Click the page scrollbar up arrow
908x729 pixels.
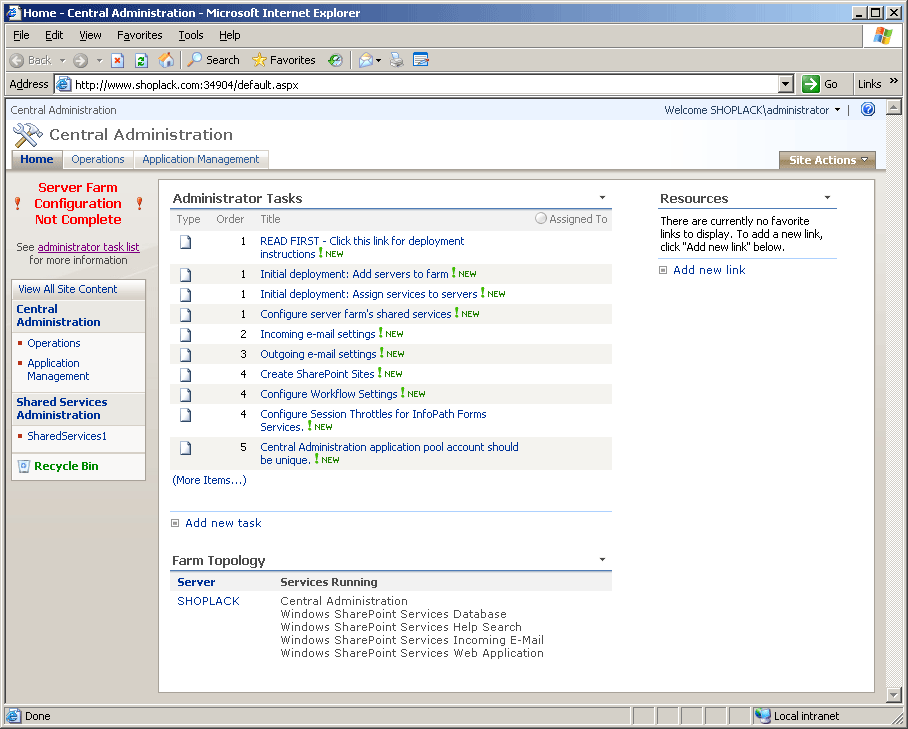point(894,107)
